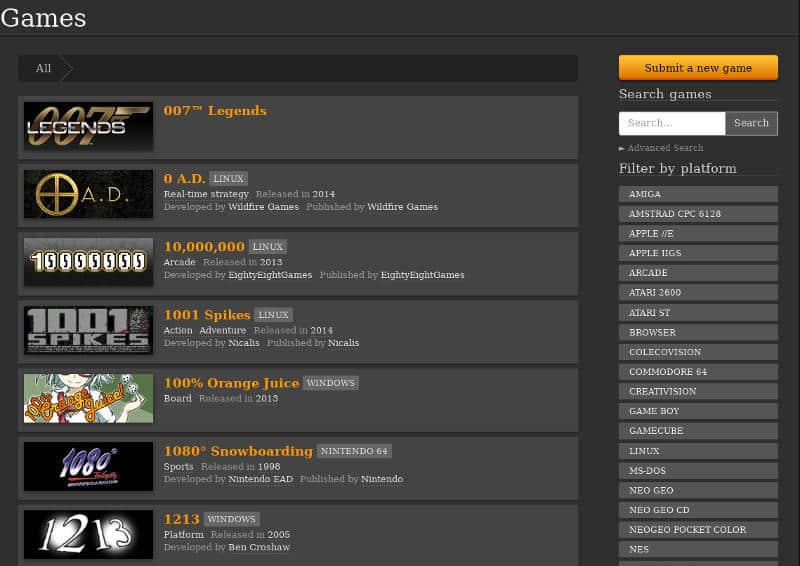Filter by GAMECUBE platform

click(x=698, y=431)
